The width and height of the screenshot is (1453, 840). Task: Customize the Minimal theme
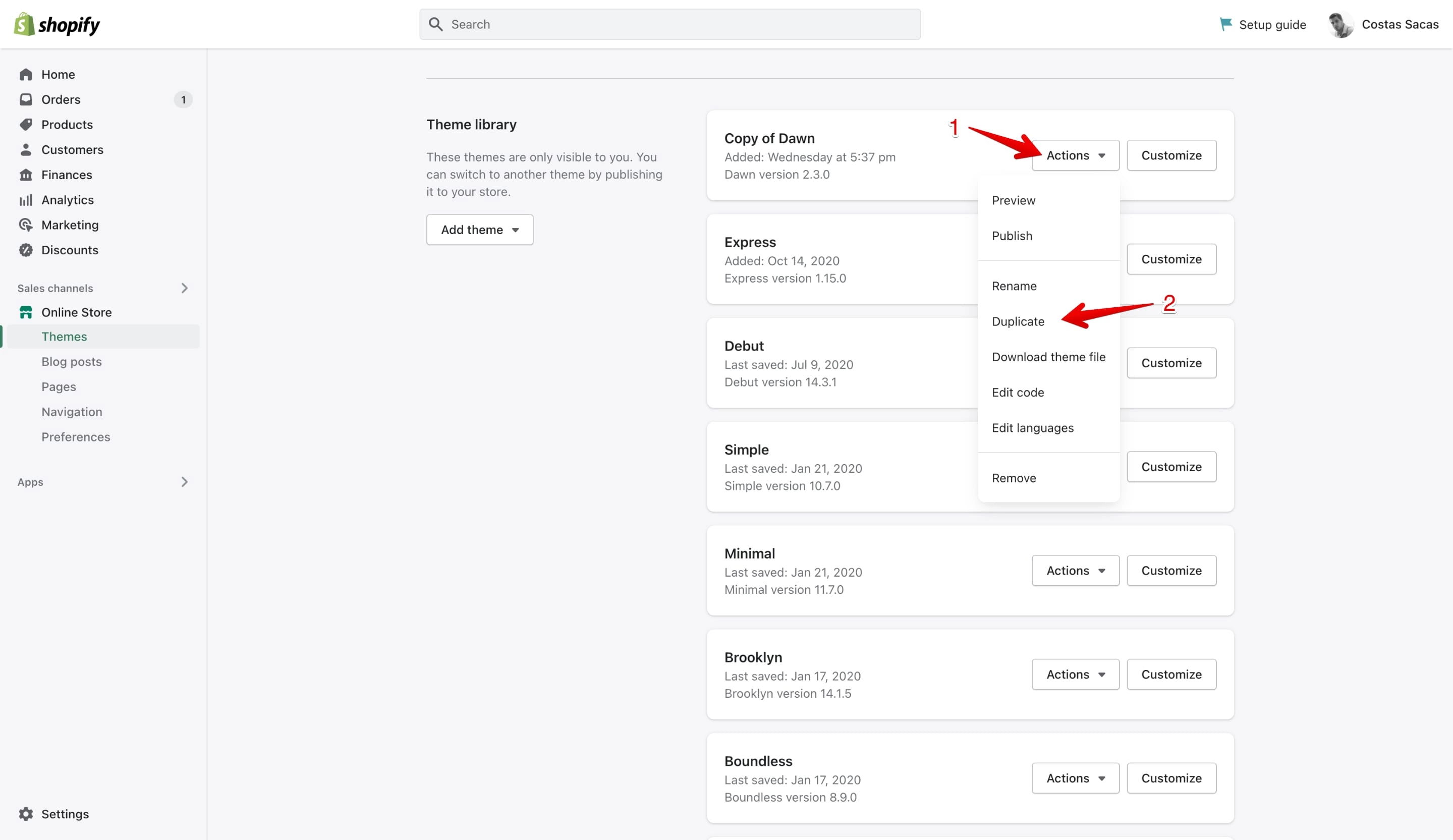click(1171, 570)
